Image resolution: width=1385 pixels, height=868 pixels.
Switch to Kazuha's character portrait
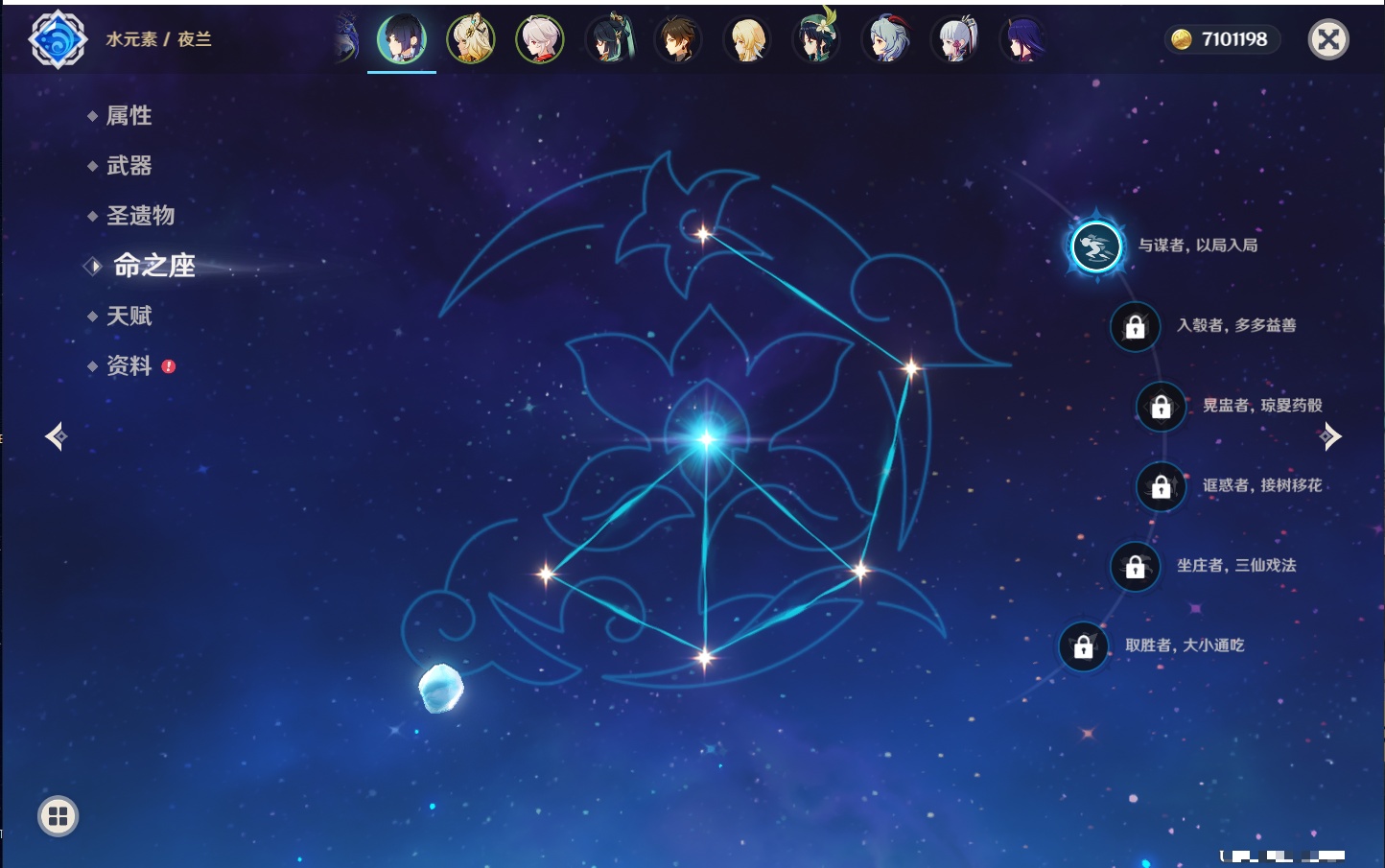click(x=540, y=39)
